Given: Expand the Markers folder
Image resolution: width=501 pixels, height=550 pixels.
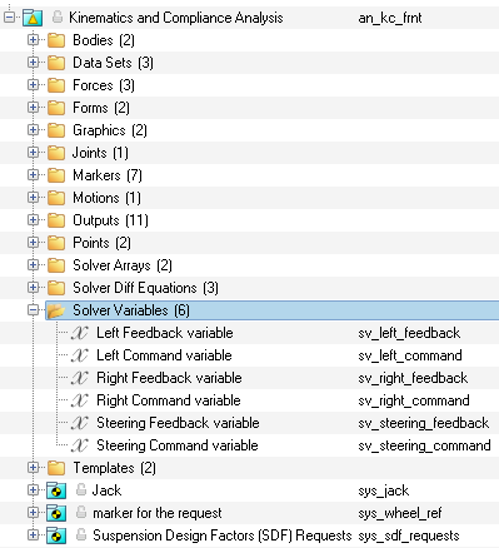Looking at the screenshot, I should tap(33, 175).
